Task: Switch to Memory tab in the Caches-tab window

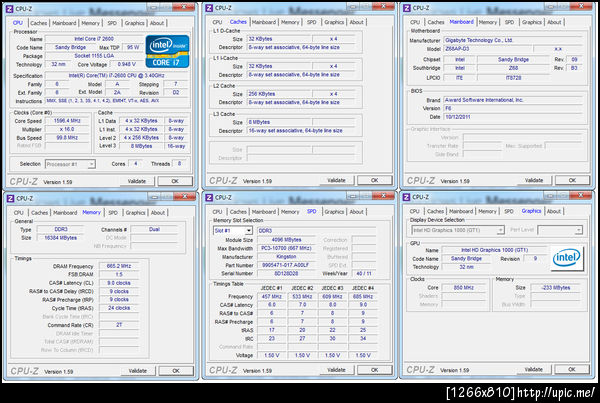Action: 290,22
